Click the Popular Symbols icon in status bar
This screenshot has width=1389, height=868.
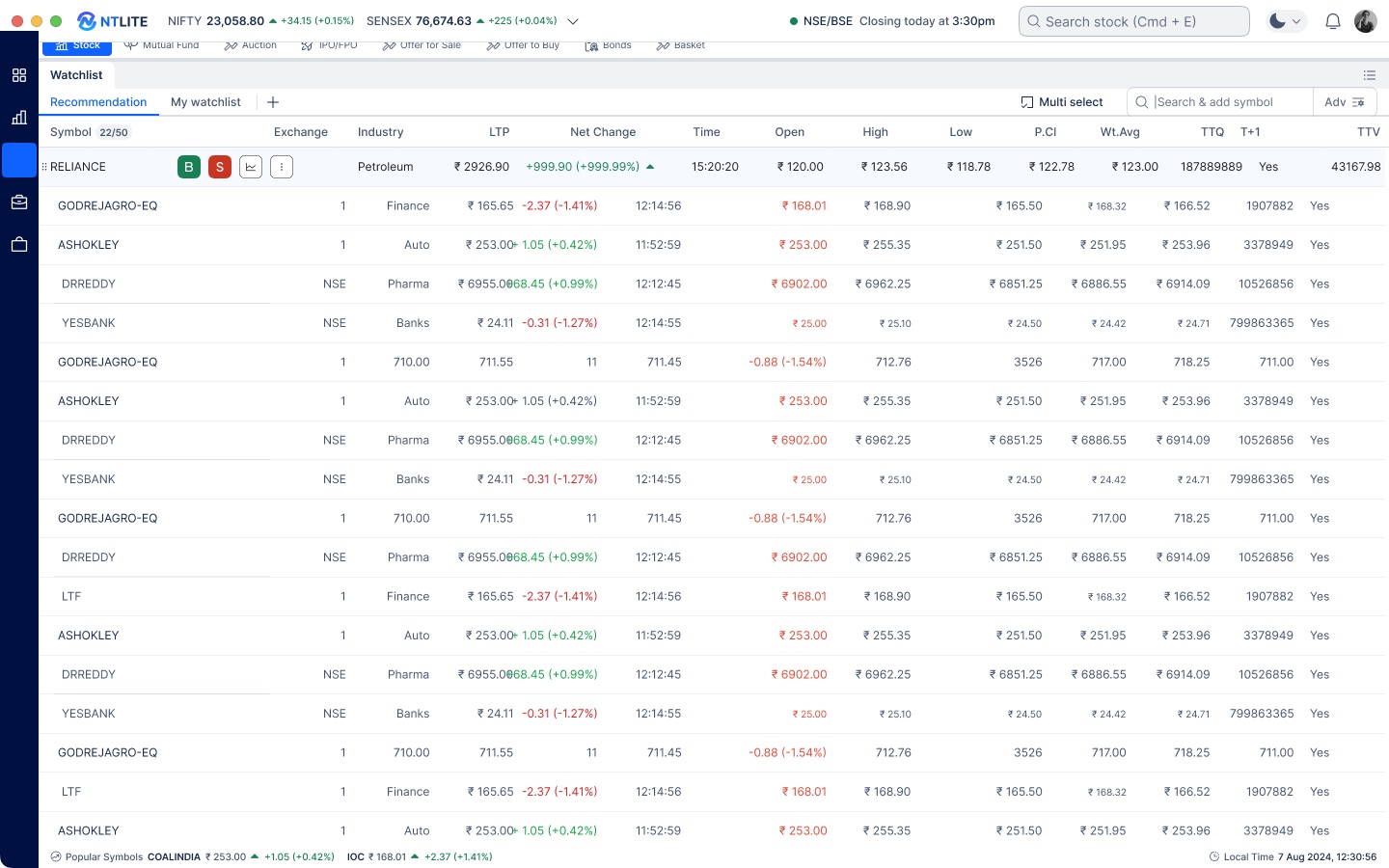[x=56, y=857]
